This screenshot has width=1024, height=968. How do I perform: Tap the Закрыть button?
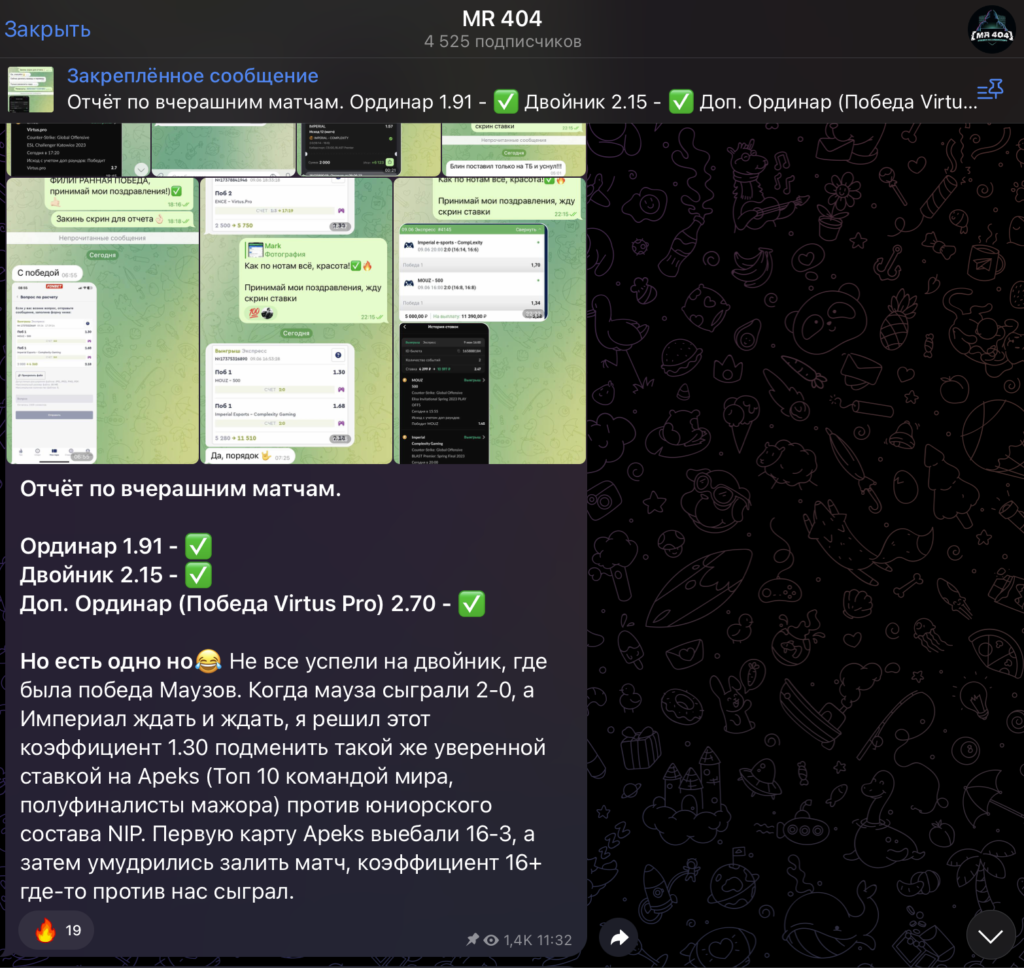tap(48, 29)
